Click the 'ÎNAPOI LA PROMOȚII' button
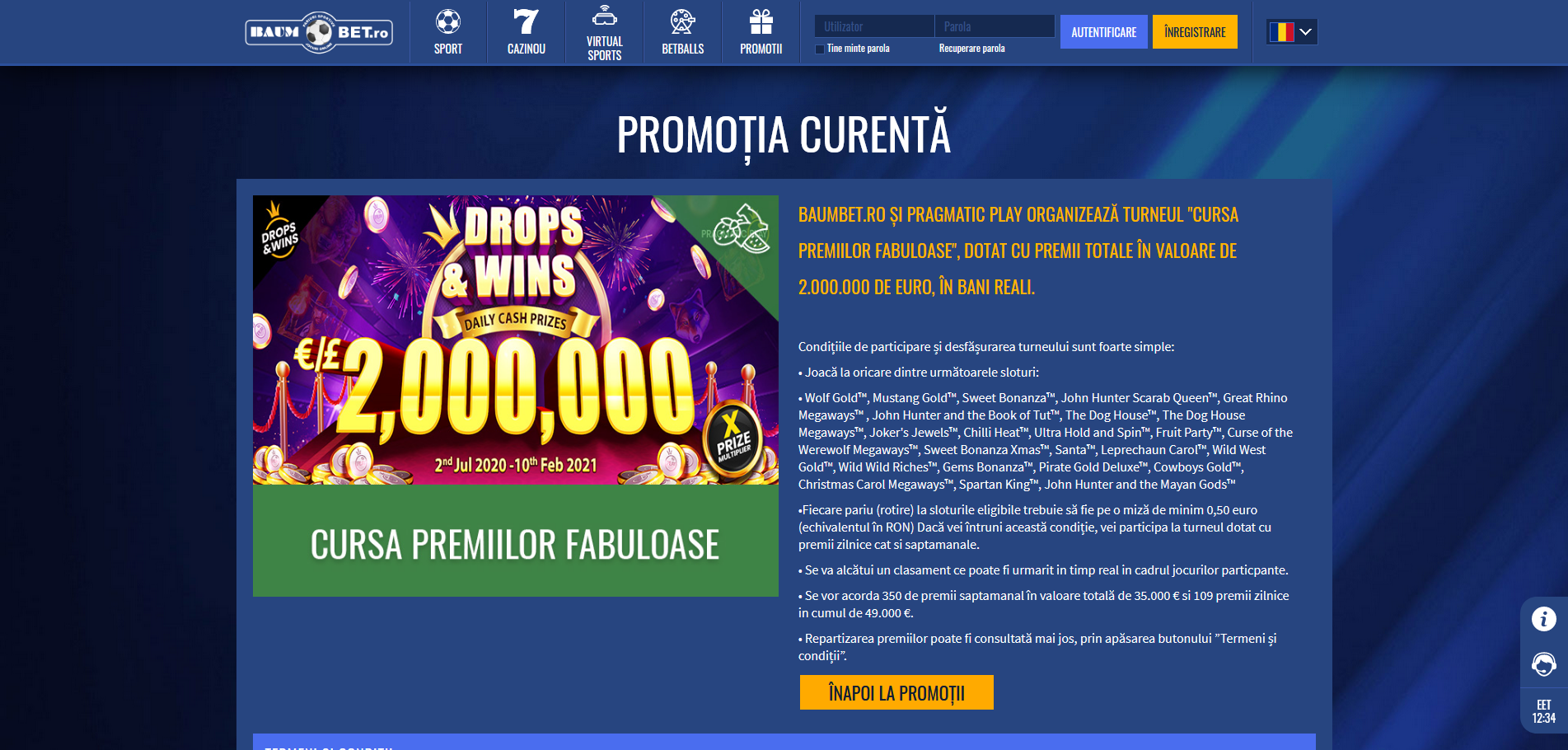Screen dimensions: 1568x750 [896, 692]
